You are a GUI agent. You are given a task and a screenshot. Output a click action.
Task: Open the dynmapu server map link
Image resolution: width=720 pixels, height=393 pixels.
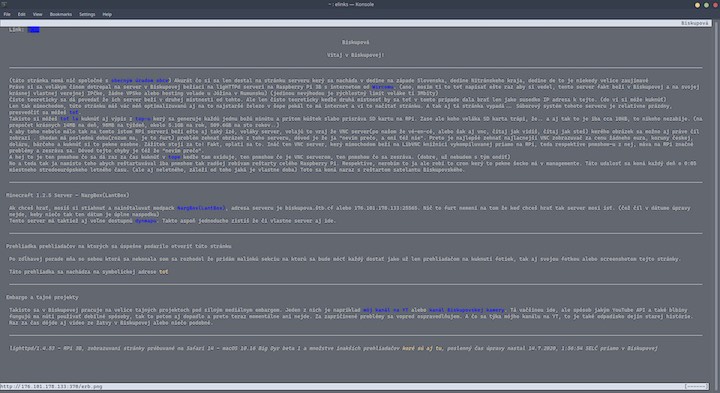146,221
